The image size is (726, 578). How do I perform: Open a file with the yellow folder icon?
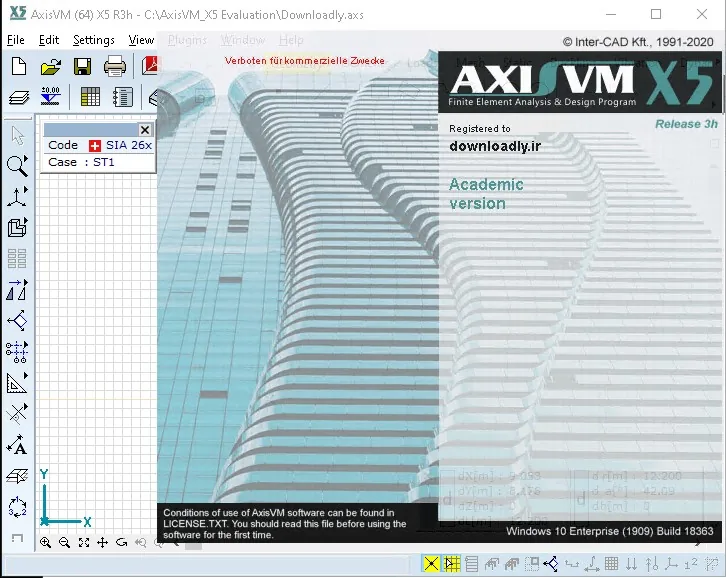coord(50,66)
